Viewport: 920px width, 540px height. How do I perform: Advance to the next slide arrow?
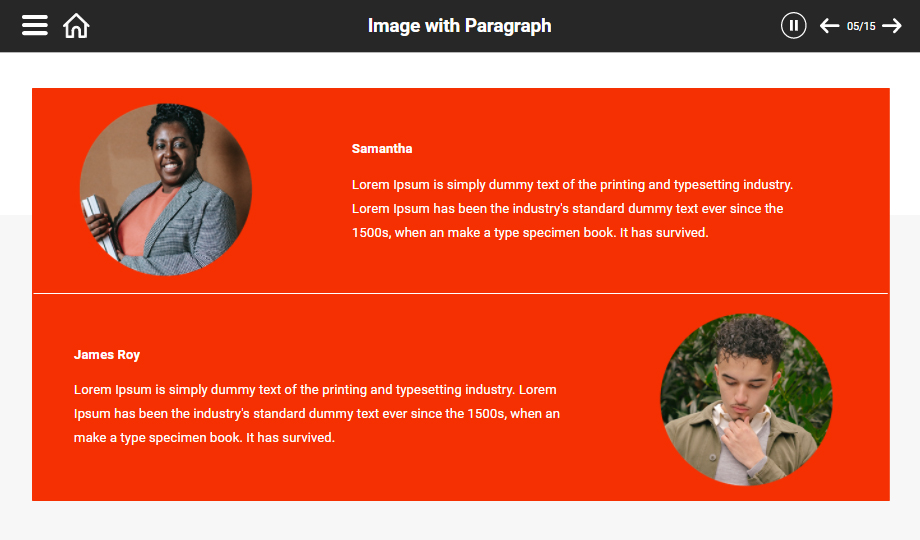tap(892, 26)
